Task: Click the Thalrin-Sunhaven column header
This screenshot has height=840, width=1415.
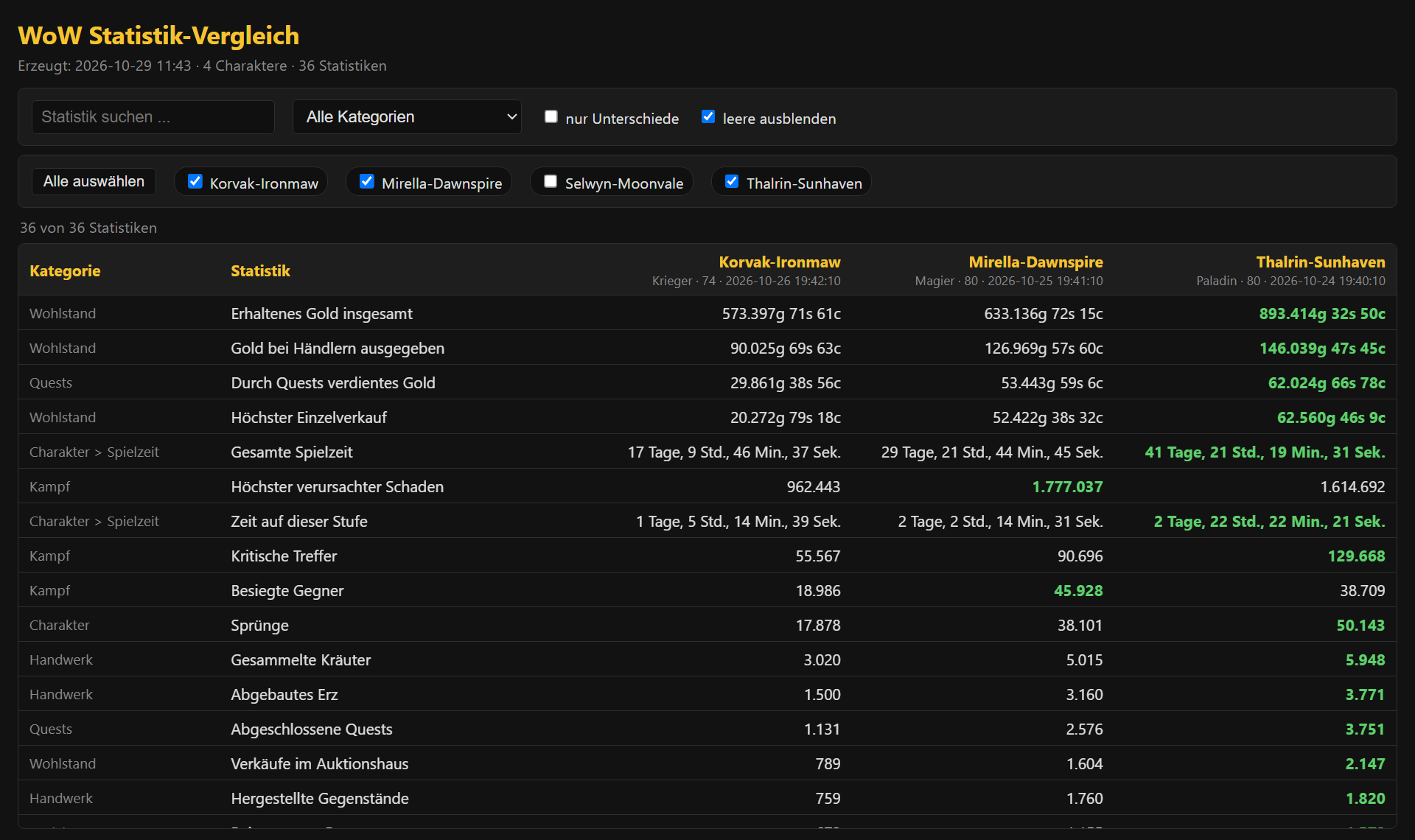Action: click(1321, 262)
